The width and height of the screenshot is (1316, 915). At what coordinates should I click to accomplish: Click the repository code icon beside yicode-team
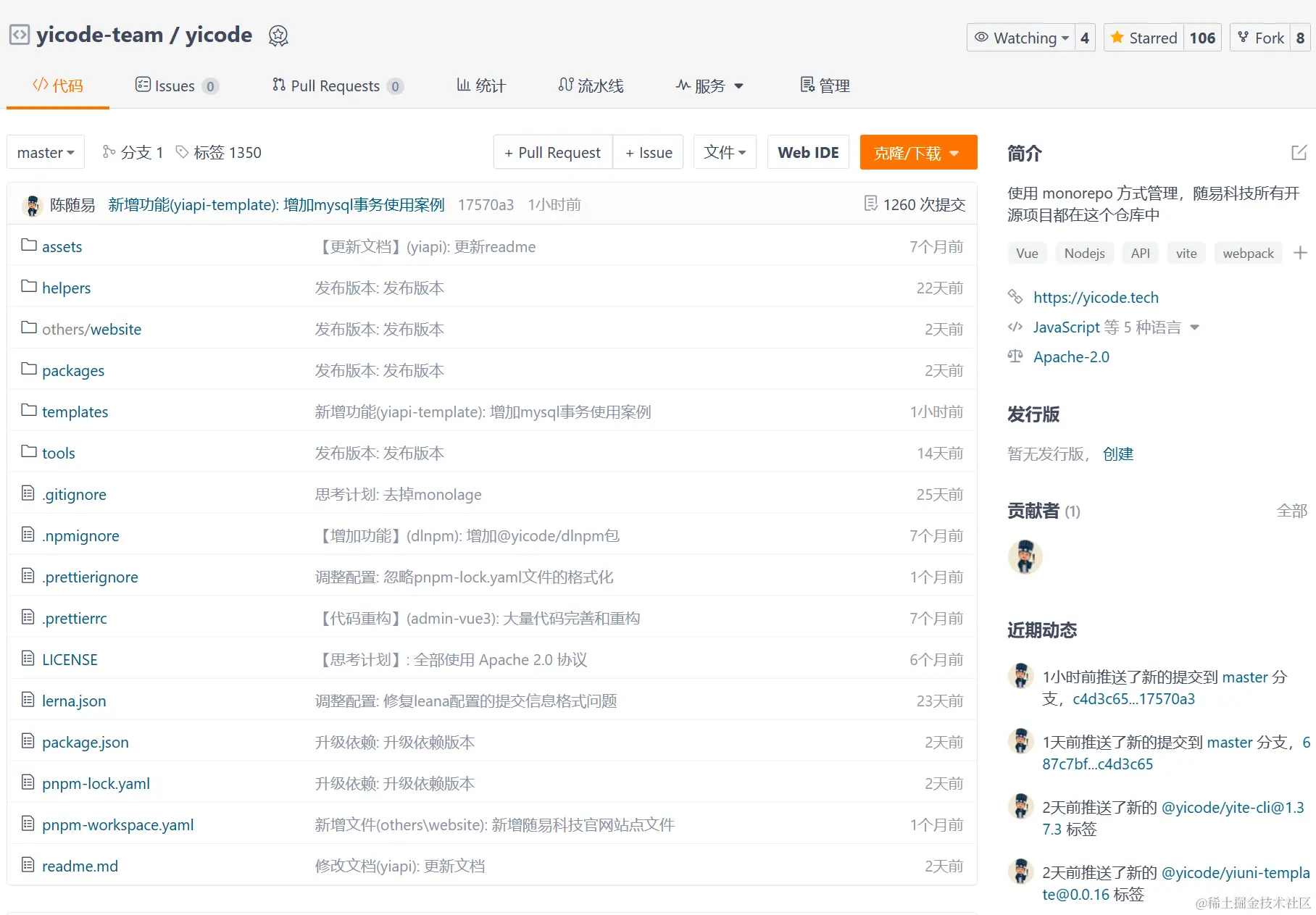[x=19, y=35]
